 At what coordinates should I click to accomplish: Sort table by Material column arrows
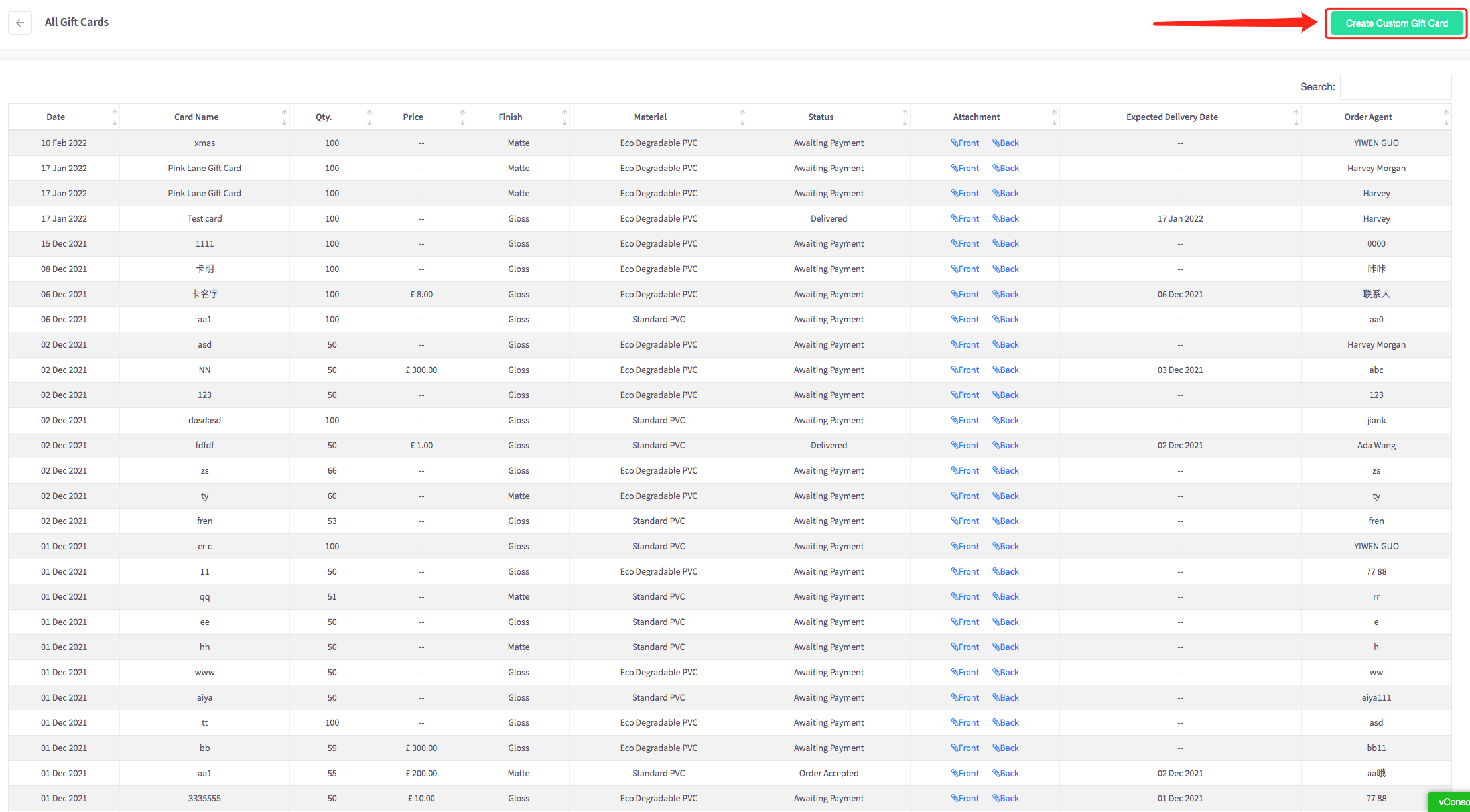click(x=742, y=117)
